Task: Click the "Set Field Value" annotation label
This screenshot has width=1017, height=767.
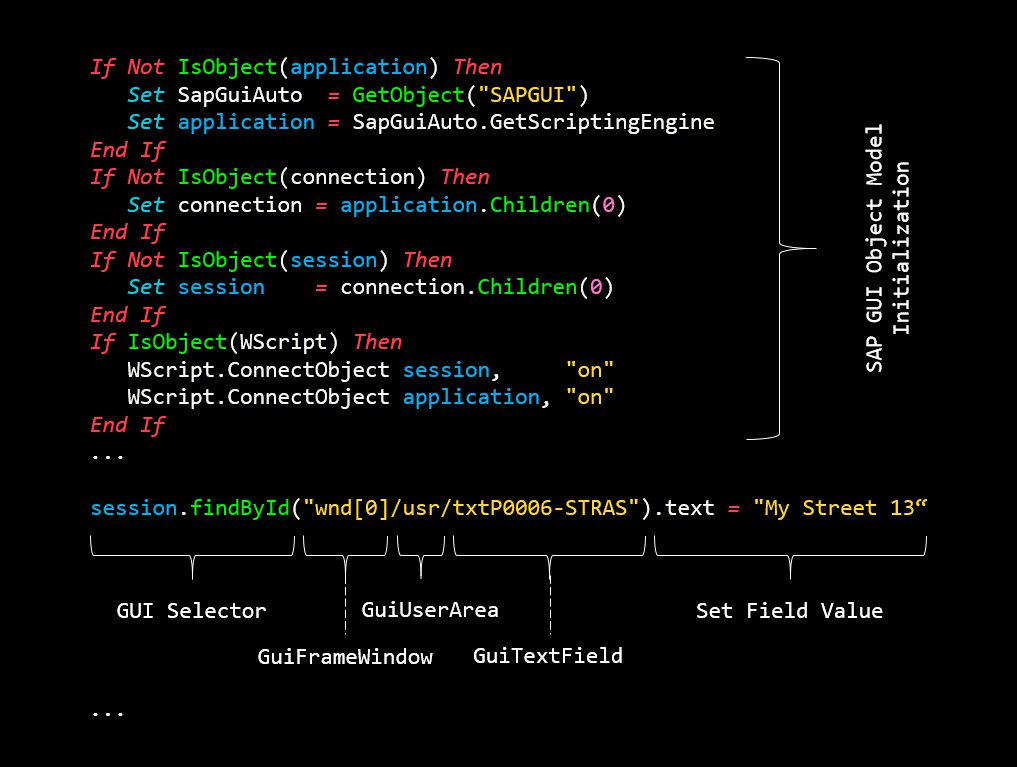Action: (x=789, y=611)
